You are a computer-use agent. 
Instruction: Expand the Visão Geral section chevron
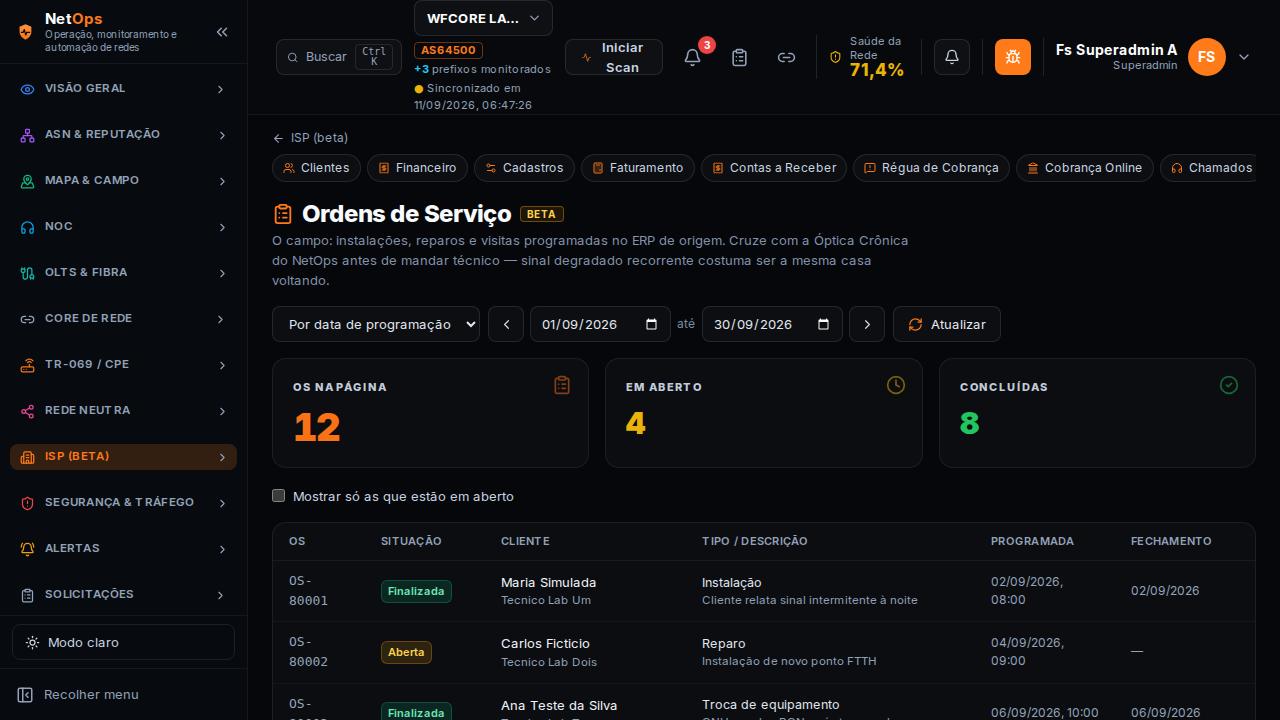[x=221, y=89]
